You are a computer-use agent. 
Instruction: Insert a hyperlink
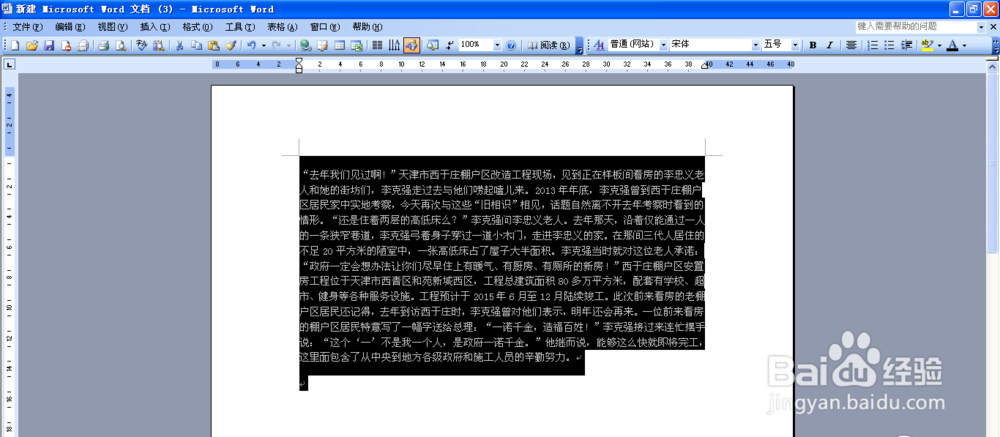(x=305, y=45)
